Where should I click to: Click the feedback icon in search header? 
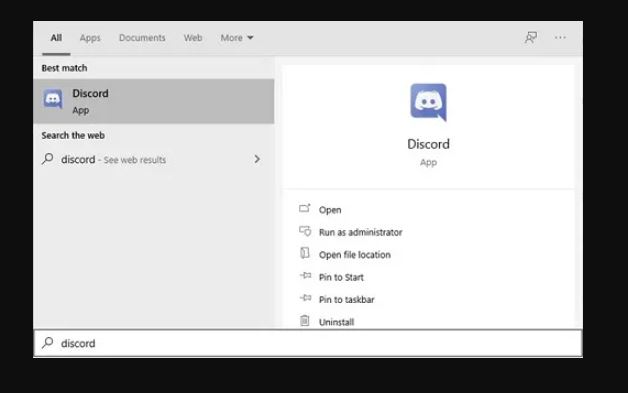[x=531, y=38]
